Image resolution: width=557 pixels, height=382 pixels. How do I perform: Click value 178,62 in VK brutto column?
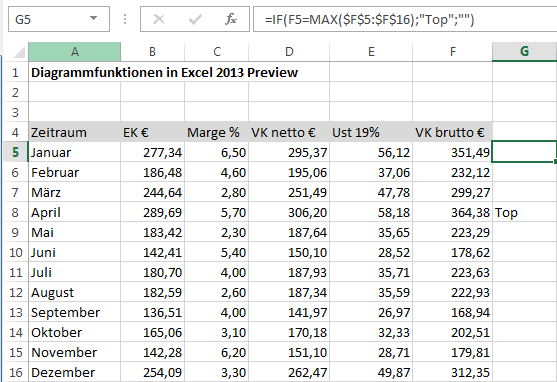click(x=453, y=252)
